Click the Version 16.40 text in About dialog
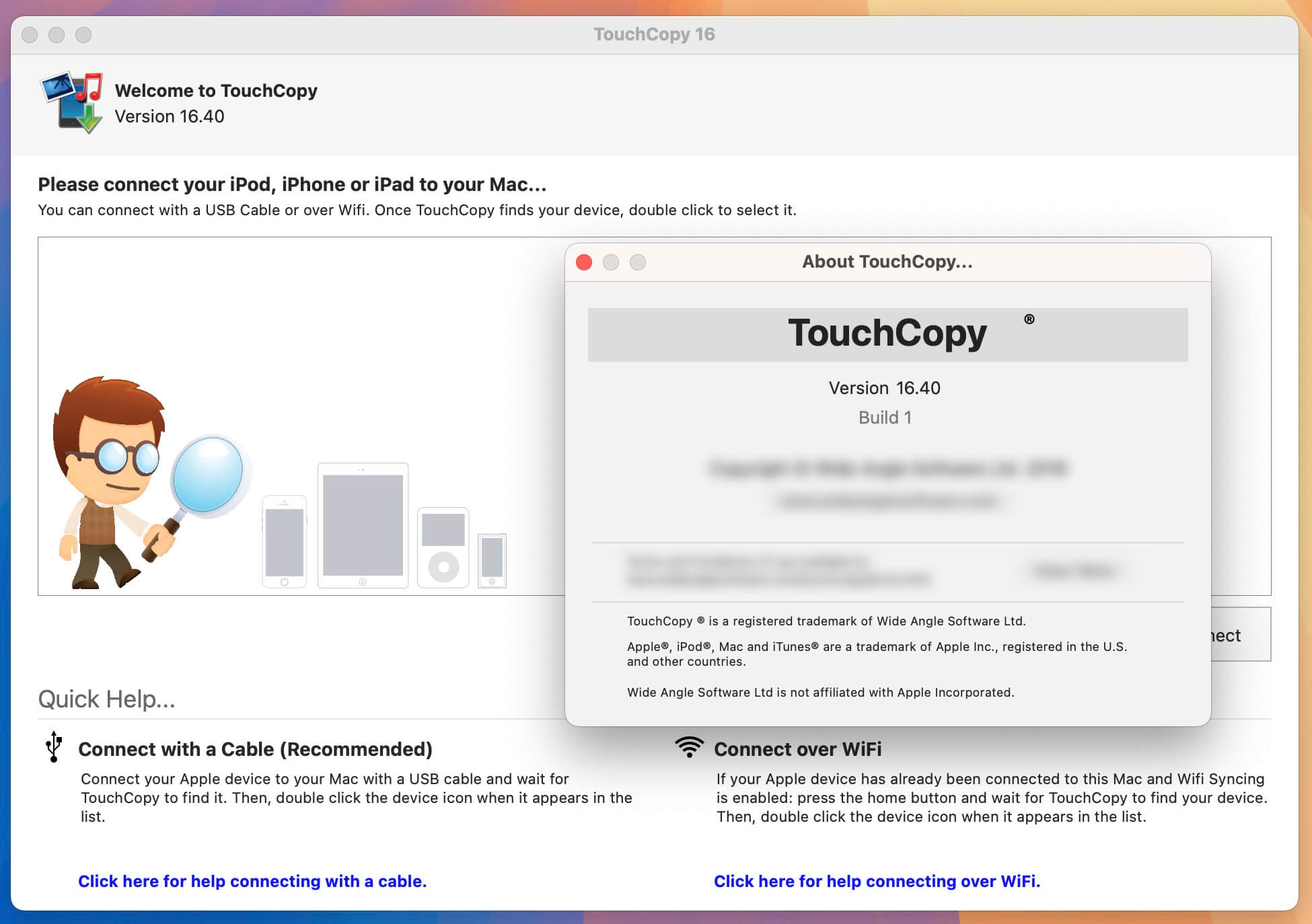 tap(885, 388)
